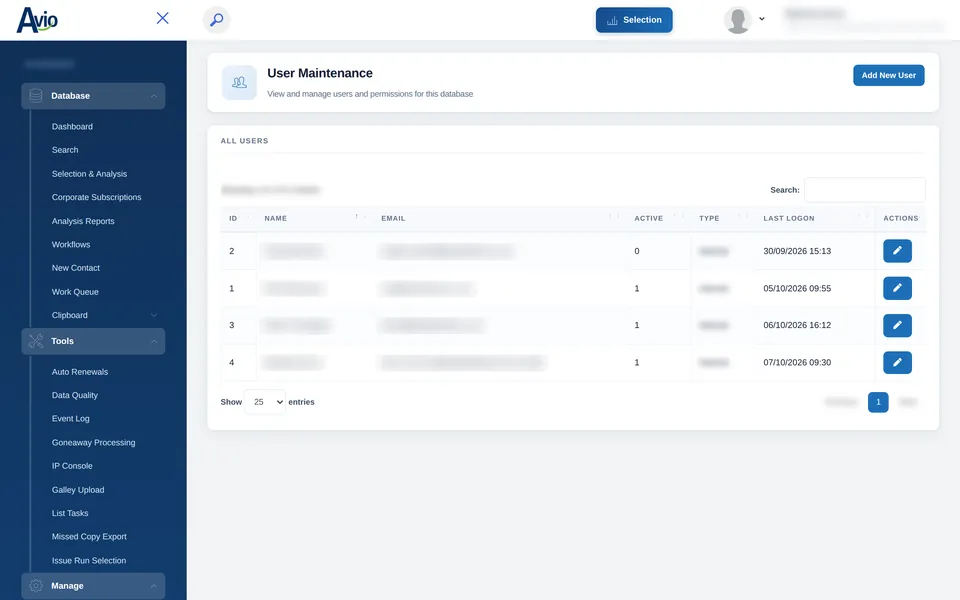This screenshot has width=960, height=600.
Task: Edit user with ID 1
Action: 897,288
